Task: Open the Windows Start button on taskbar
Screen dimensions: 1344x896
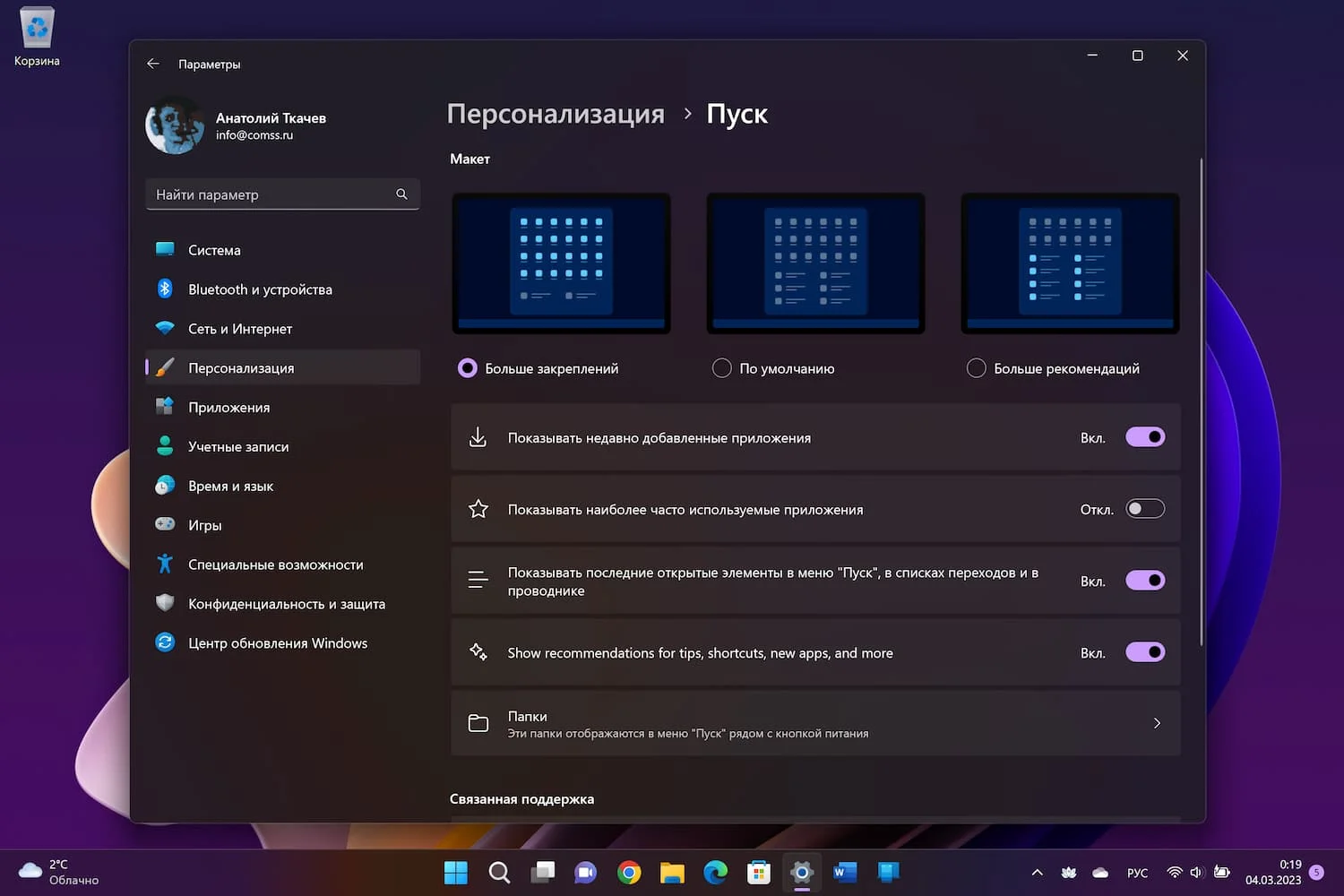Action: pos(456,872)
